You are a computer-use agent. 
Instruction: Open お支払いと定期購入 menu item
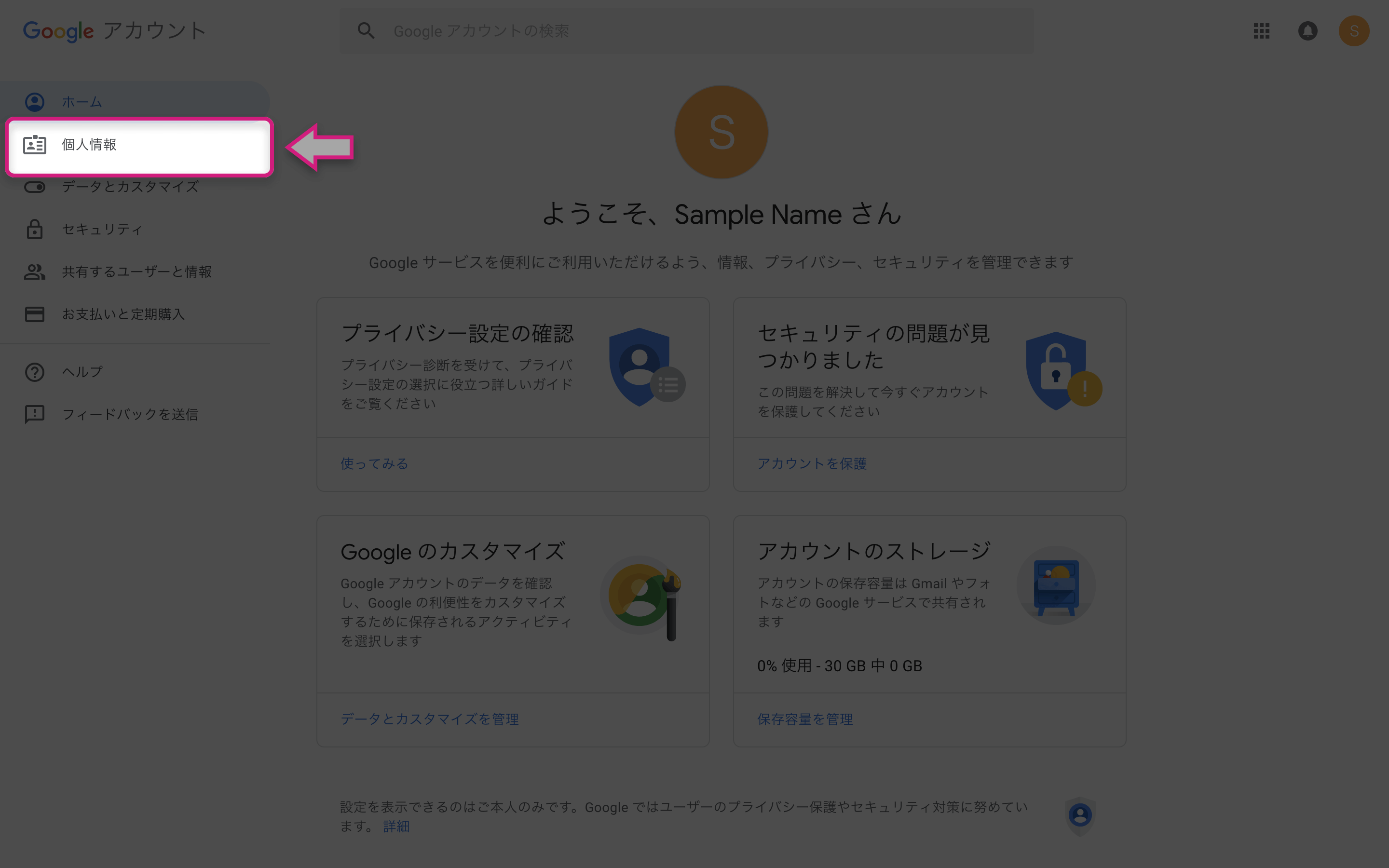tap(136, 314)
